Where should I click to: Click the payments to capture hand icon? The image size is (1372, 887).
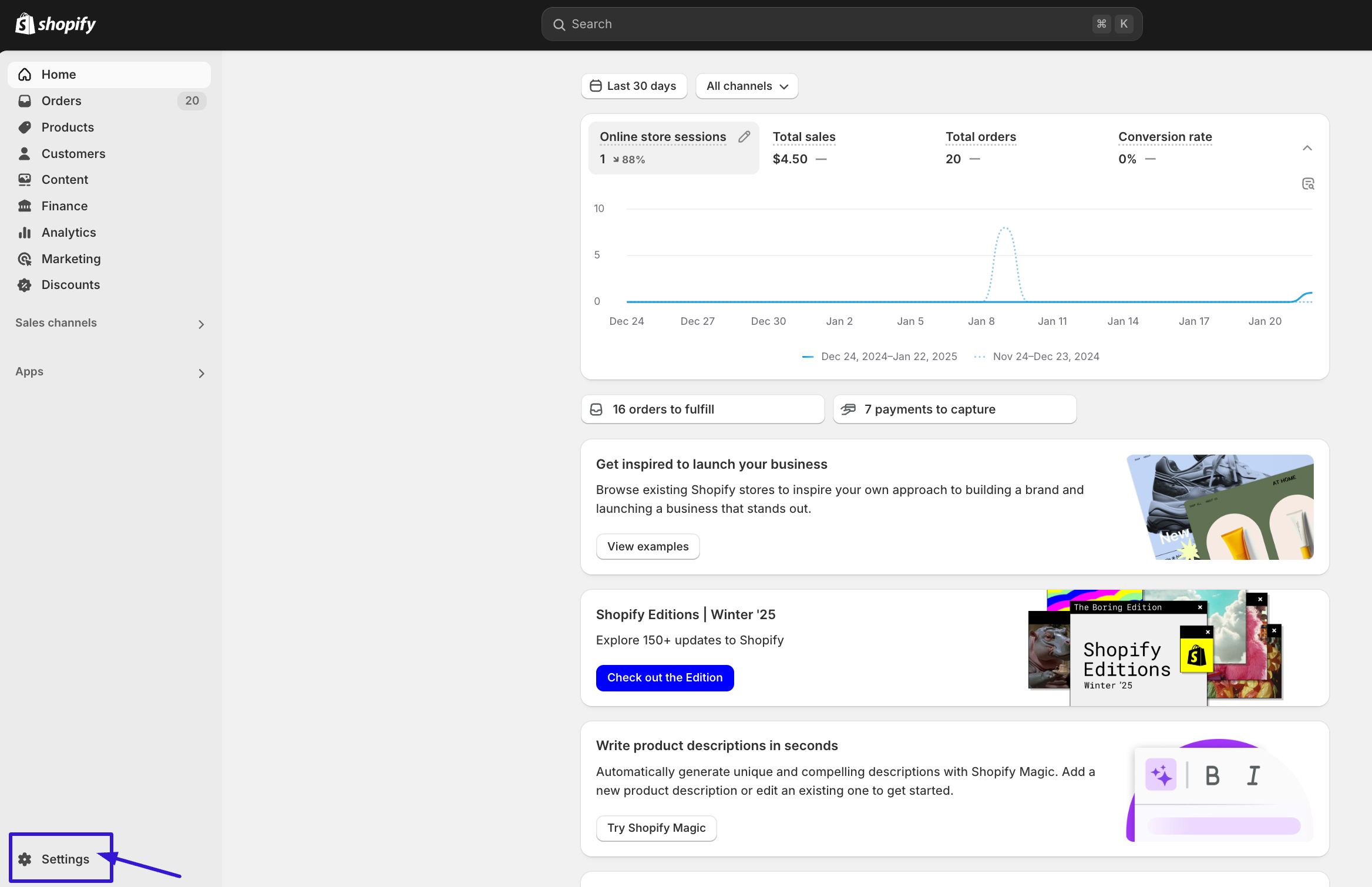click(x=848, y=409)
